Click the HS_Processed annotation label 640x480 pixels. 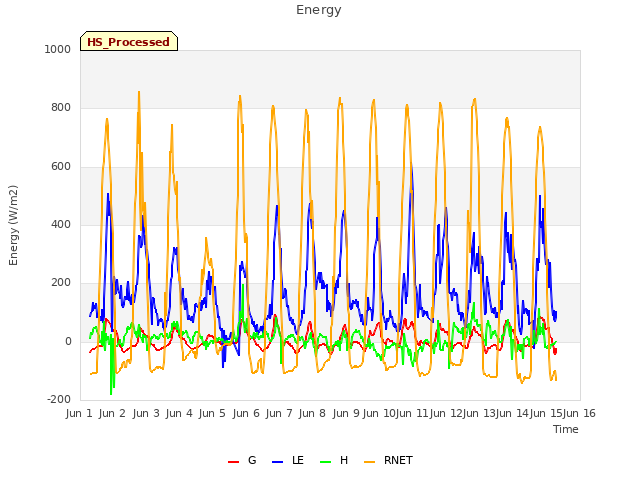[x=129, y=41]
